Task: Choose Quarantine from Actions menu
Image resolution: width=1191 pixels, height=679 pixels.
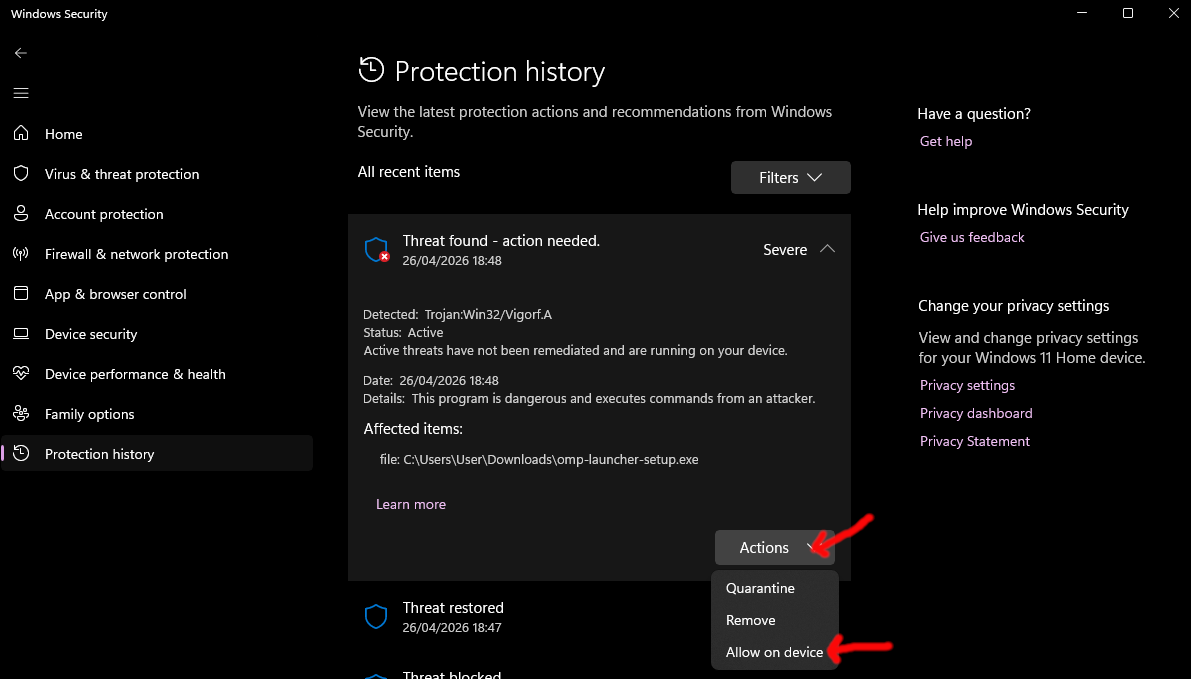Action: pos(760,589)
